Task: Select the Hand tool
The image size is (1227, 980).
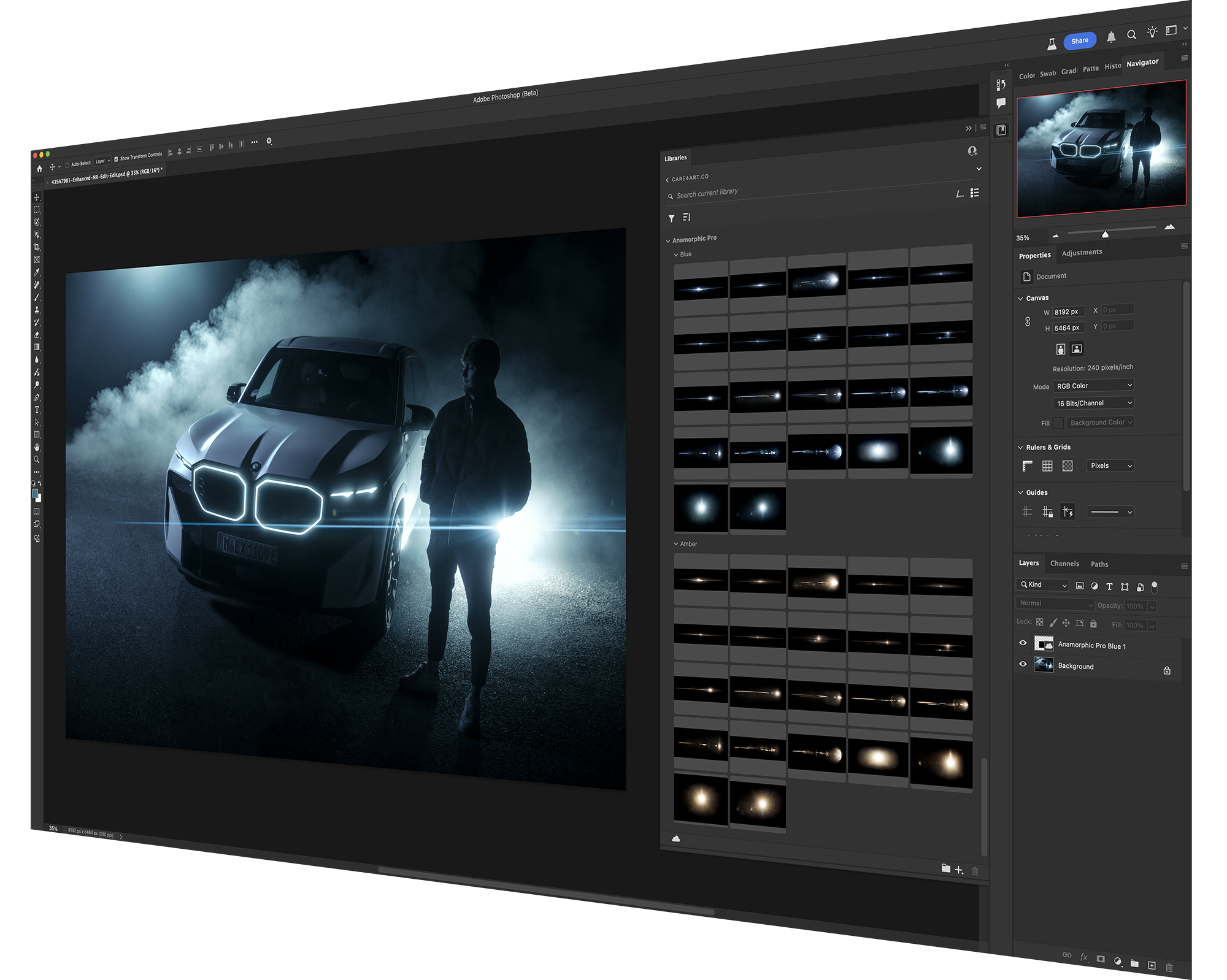Action: click(37, 447)
